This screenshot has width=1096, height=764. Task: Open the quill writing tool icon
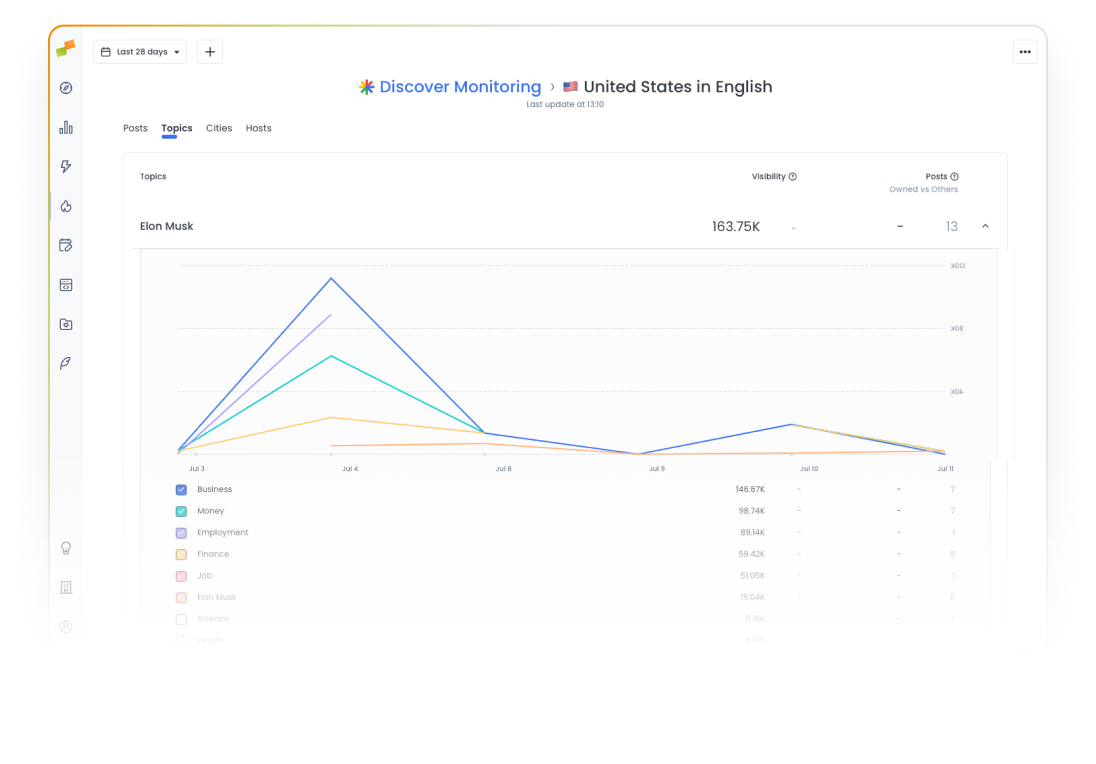coord(65,363)
